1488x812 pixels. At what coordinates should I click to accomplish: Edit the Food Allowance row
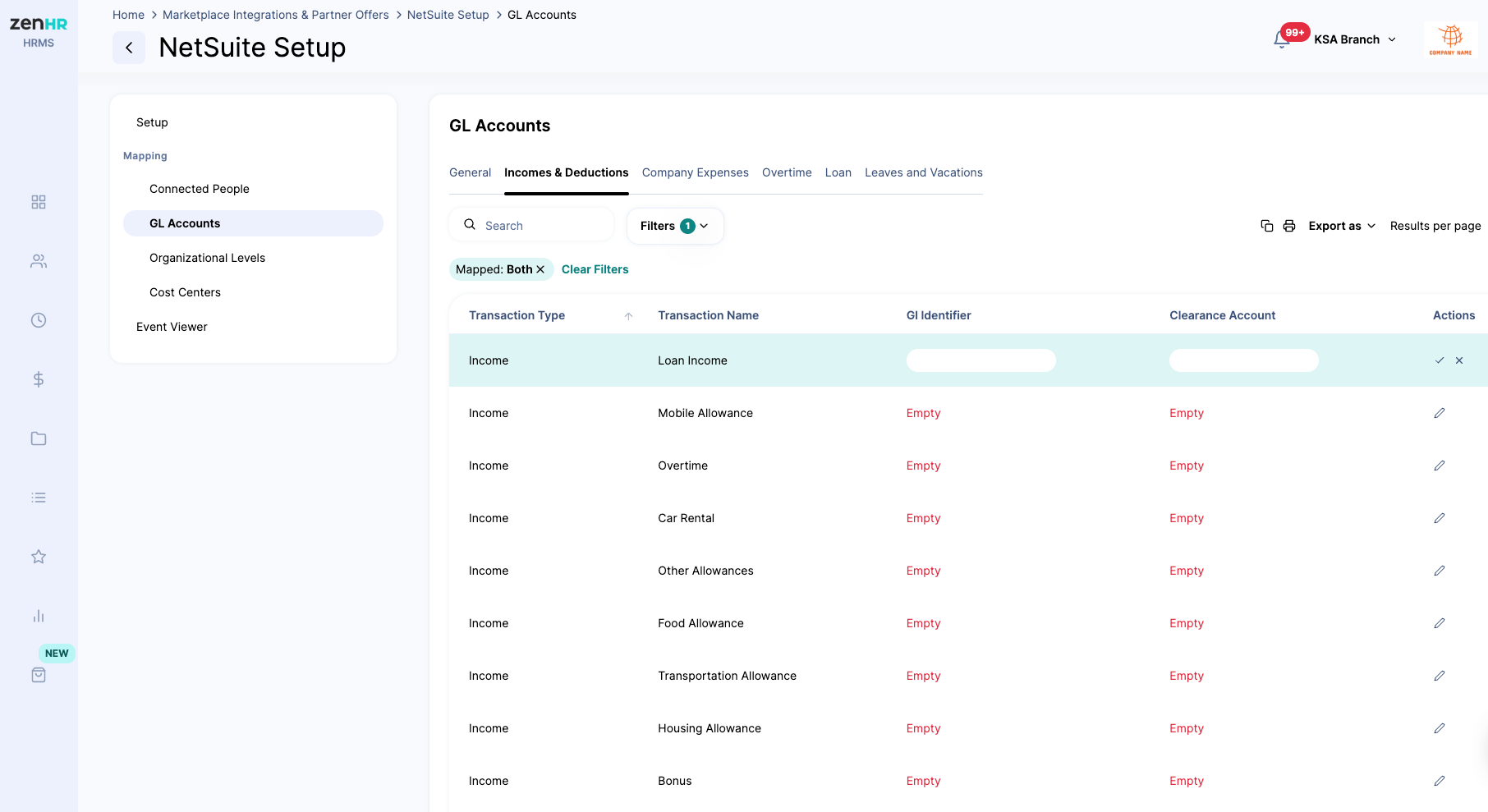(1440, 623)
